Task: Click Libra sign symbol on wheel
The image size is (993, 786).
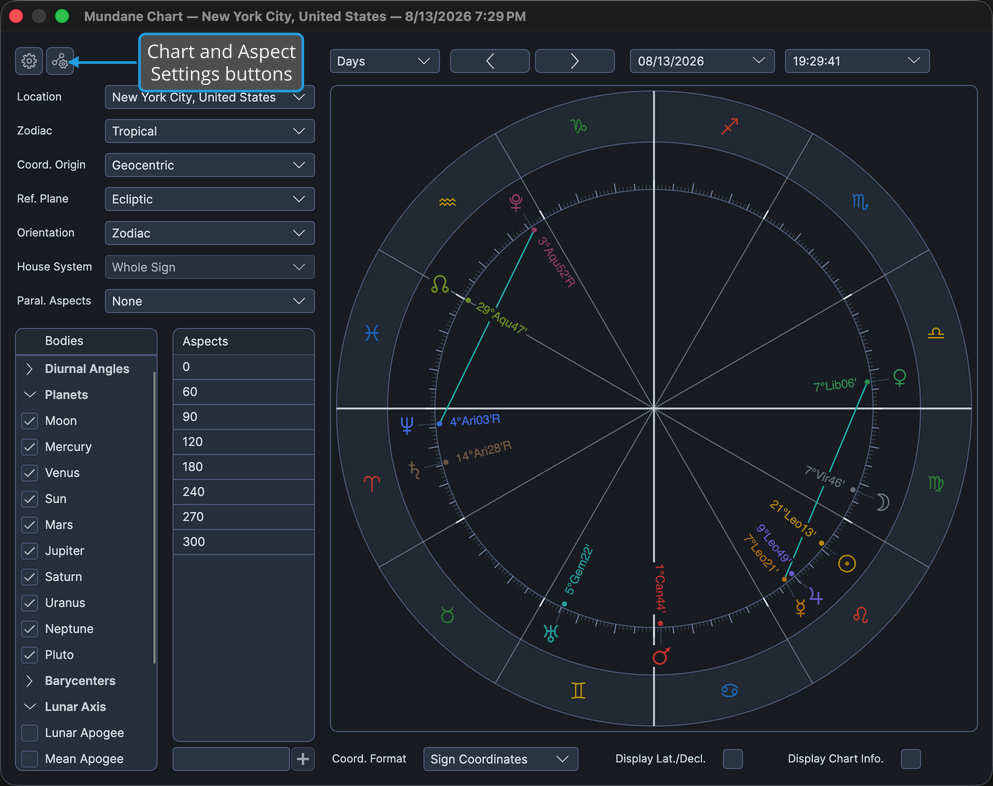Action: 936,333
